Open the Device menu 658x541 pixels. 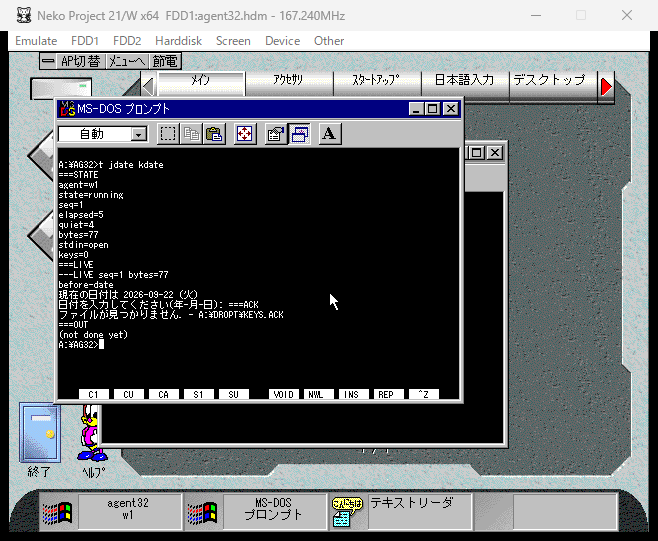coord(282,41)
